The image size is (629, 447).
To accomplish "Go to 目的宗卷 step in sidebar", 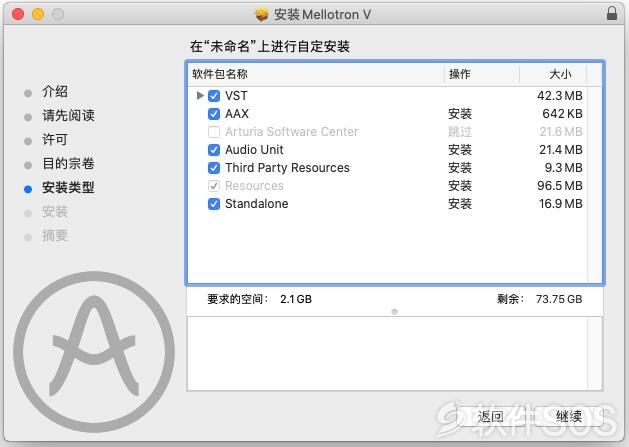I will 69,164.
